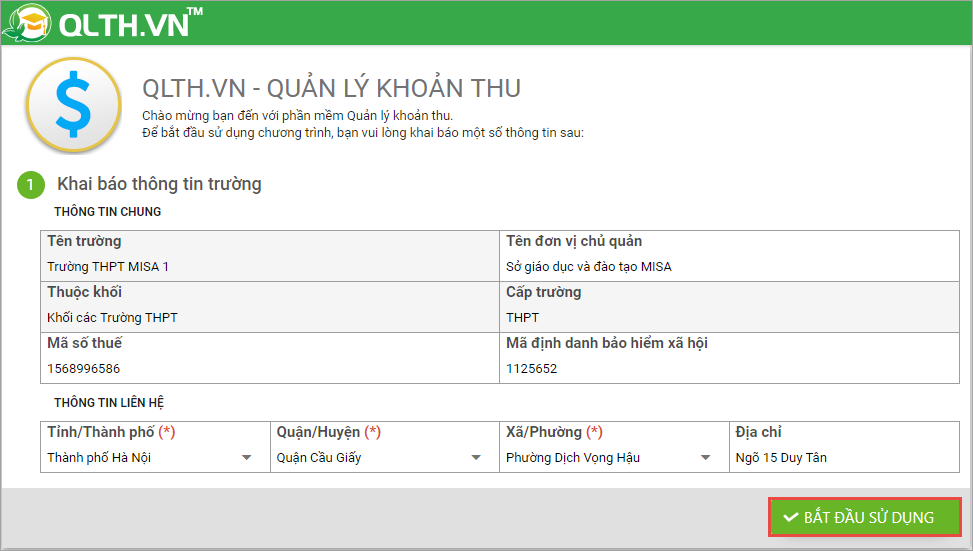
Task: Select the school name Trường THPT MISA 1
Action: coord(108,267)
